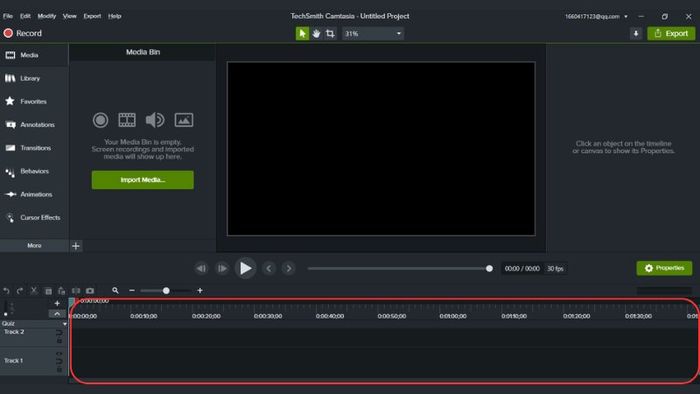Add a new track with plus icon
Image resolution: width=700 pixels, height=394 pixels.
[x=57, y=303]
